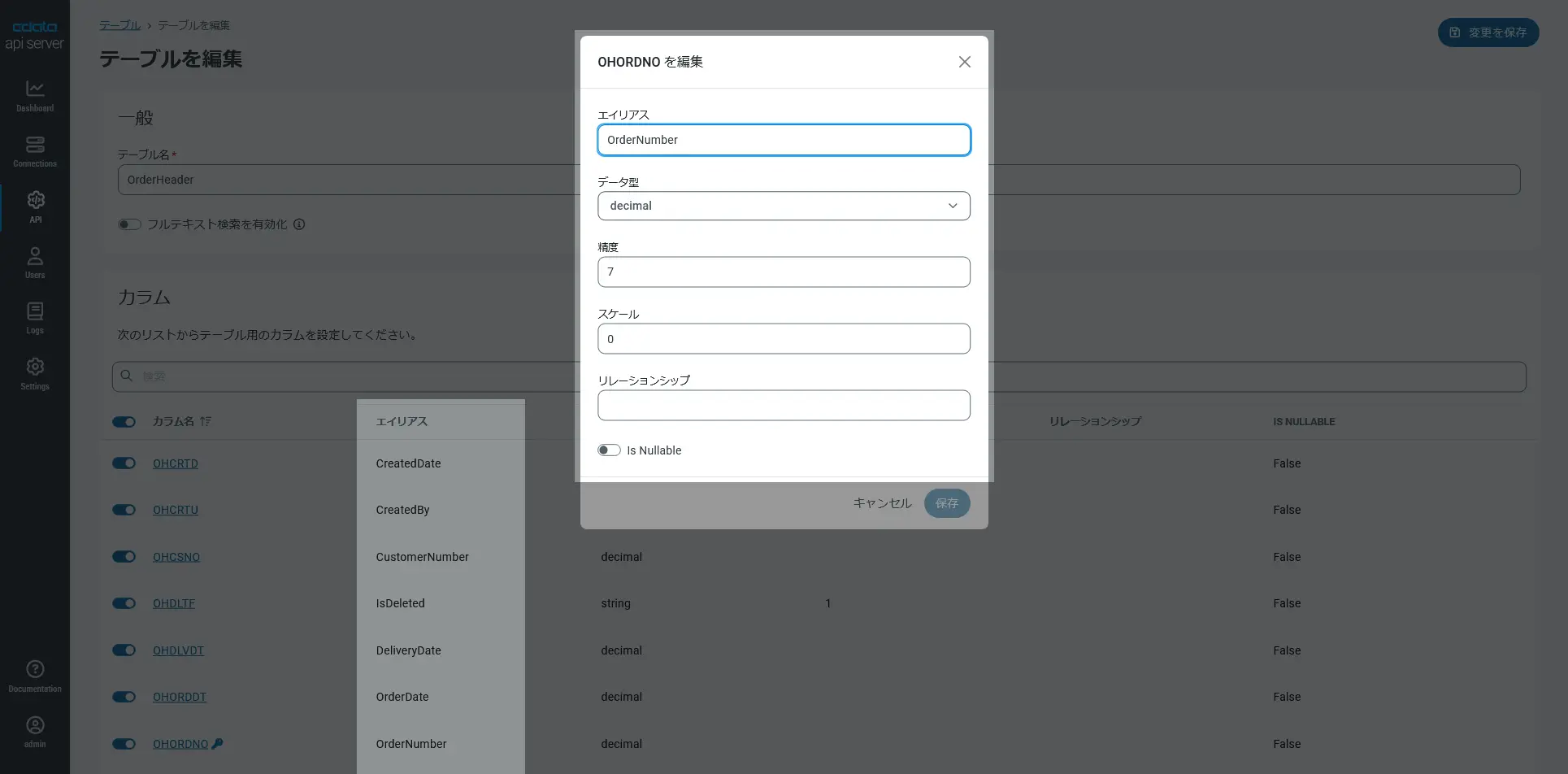Screen dimensions: 1568x774
Task: Open the Dashboard page icon
Action: [x=35, y=89]
